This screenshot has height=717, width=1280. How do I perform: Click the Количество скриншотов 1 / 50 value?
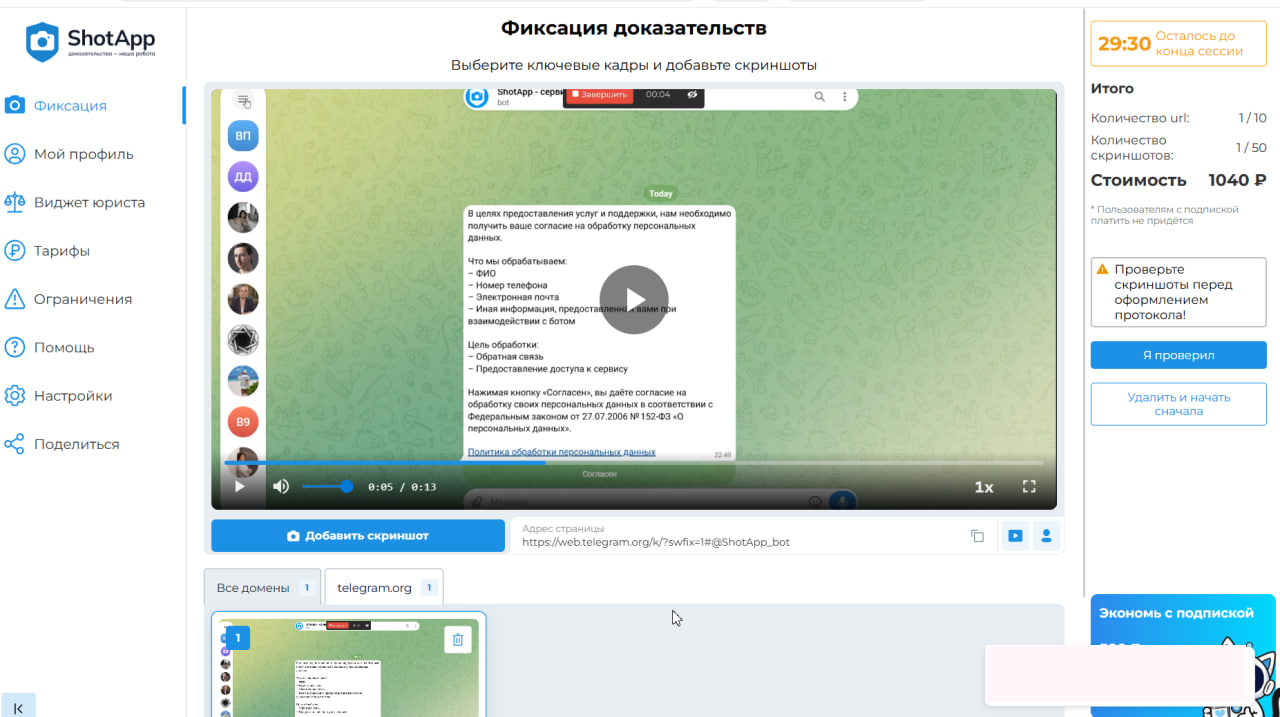pos(1252,148)
